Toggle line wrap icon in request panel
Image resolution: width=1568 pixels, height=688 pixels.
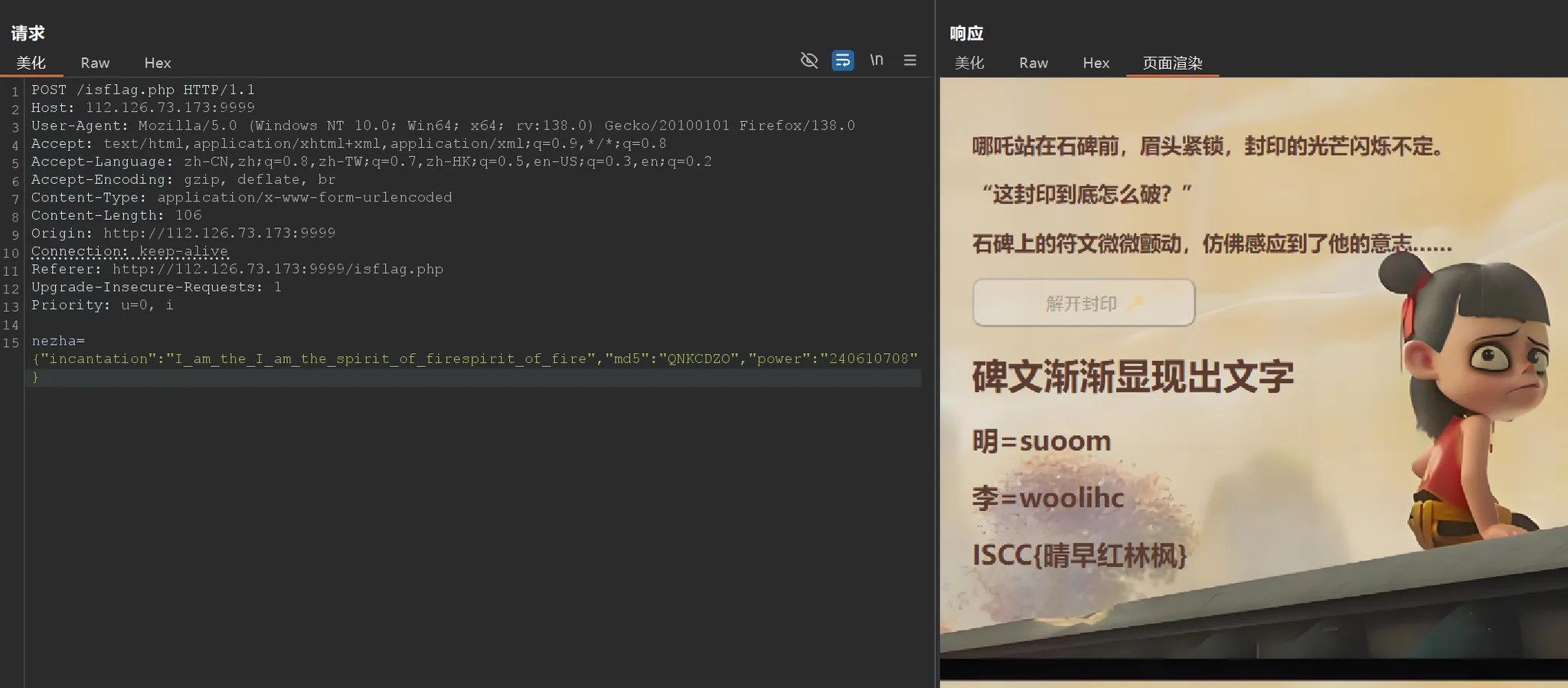[x=842, y=60]
